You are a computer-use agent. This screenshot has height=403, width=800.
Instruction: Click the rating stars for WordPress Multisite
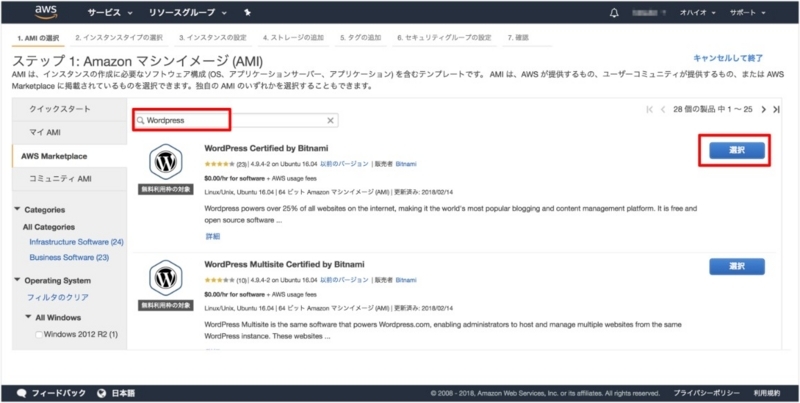(x=219, y=280)
